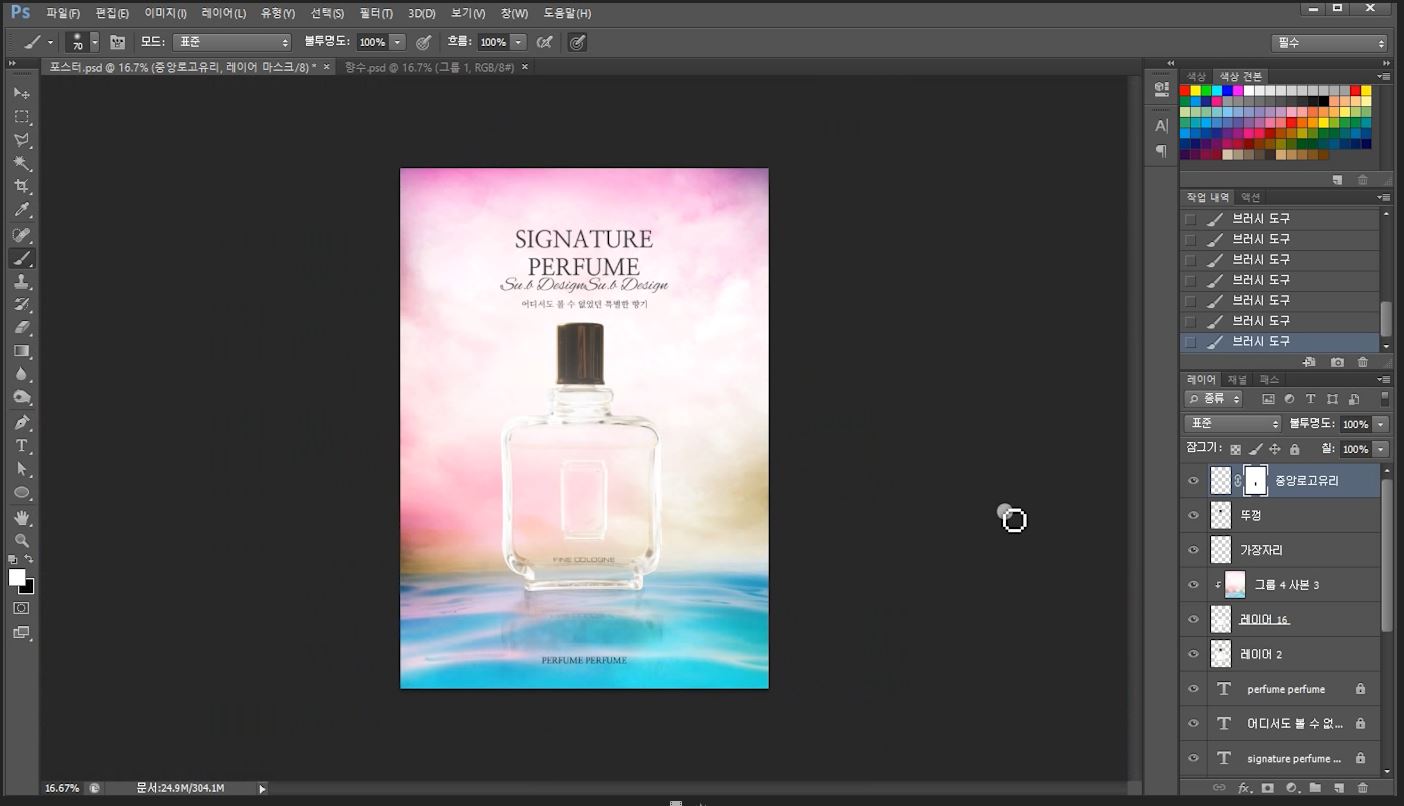
Task: Select the perfume perfume text layer
Action: point(1285,689)
